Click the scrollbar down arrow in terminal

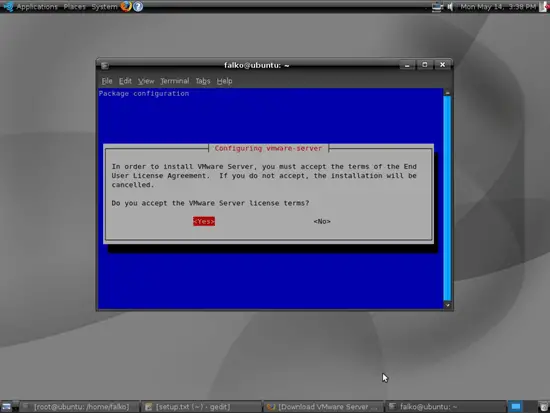coord(447,305)
